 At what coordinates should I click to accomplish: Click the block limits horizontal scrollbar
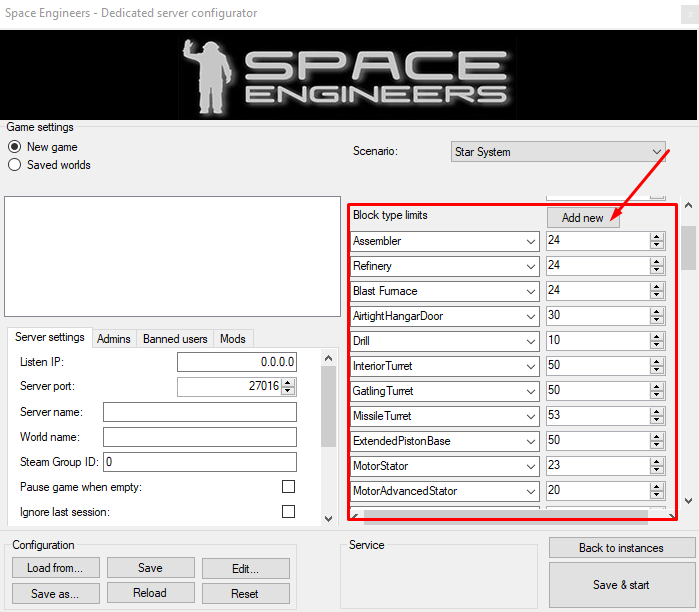pyautogui.click(x=505, y=517)
